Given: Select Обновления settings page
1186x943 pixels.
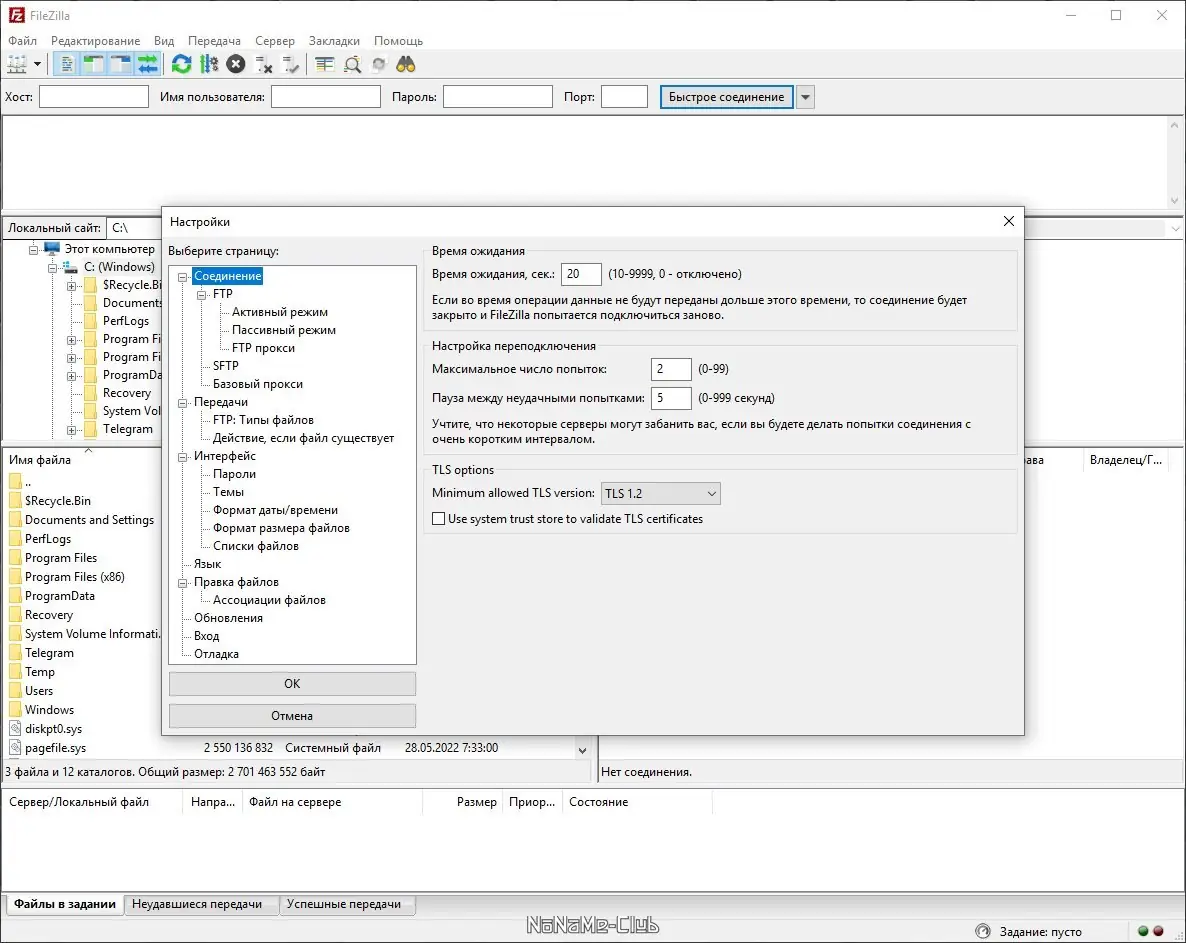Looking at the screenshot, I should pos(228,618).
